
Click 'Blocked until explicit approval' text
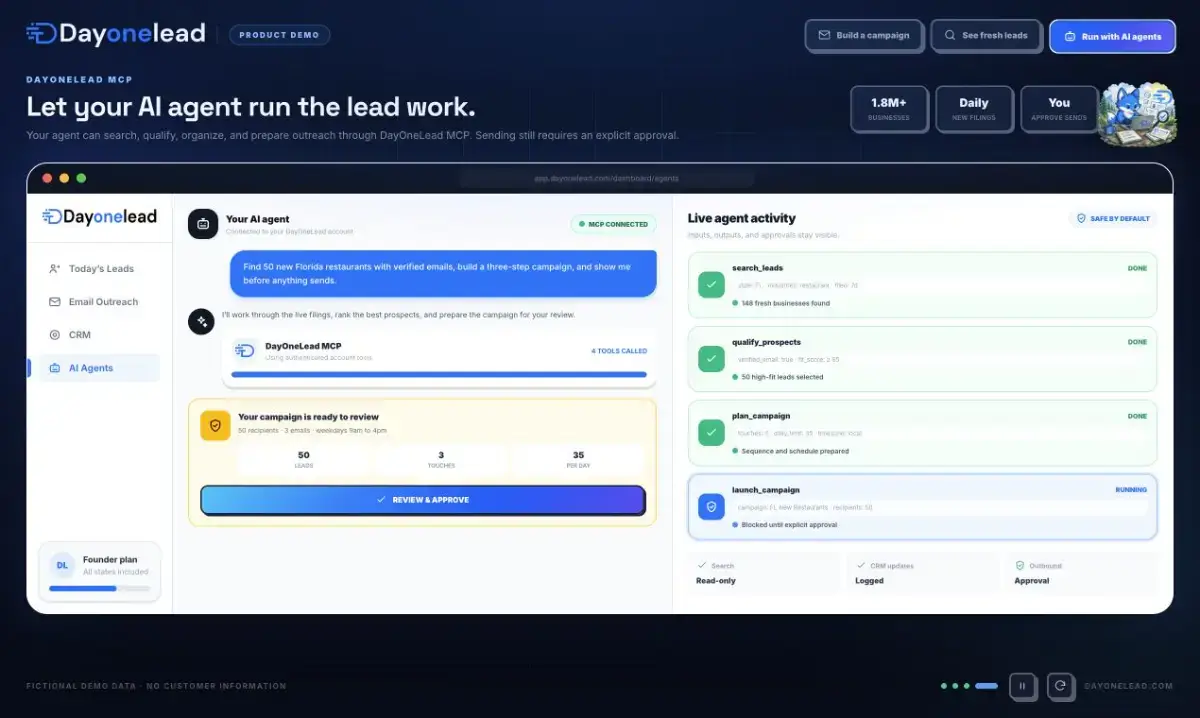tap(789, 525)
